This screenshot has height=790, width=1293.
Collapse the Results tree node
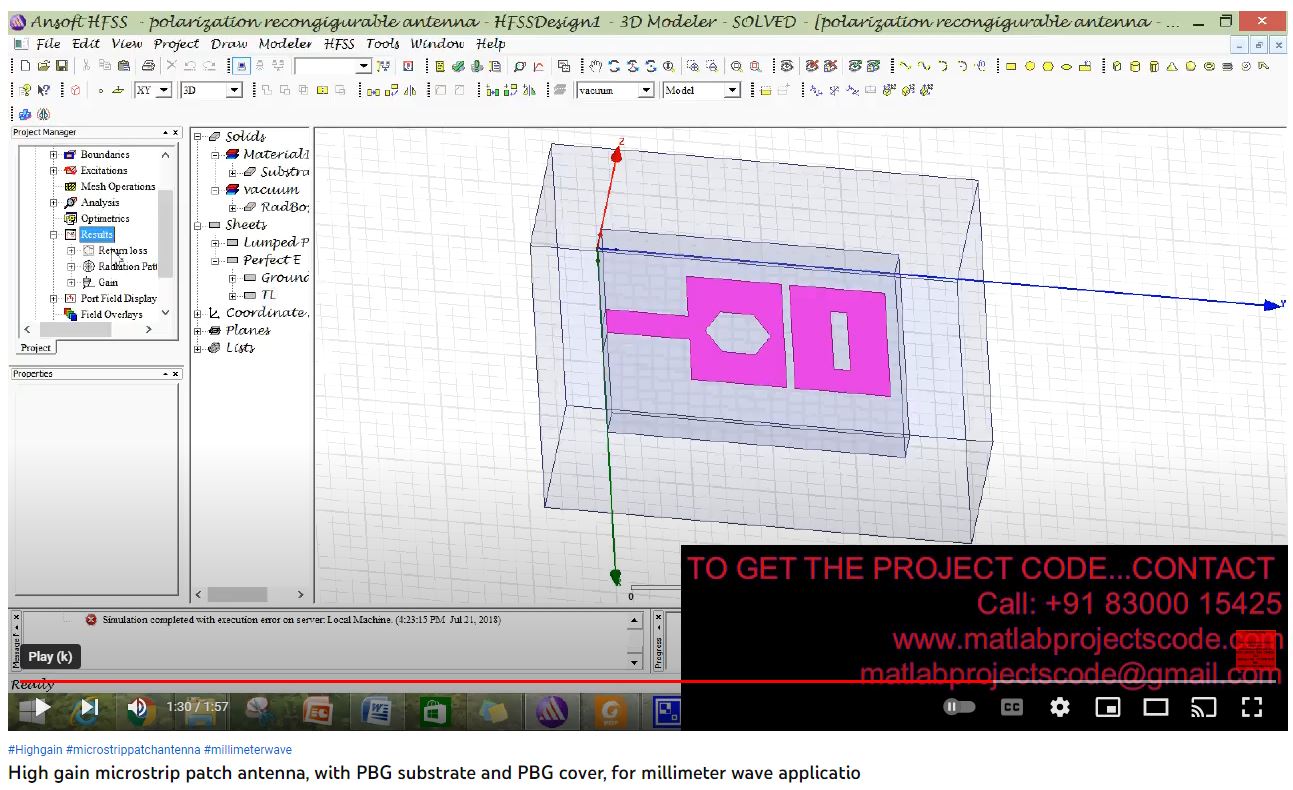53,235
